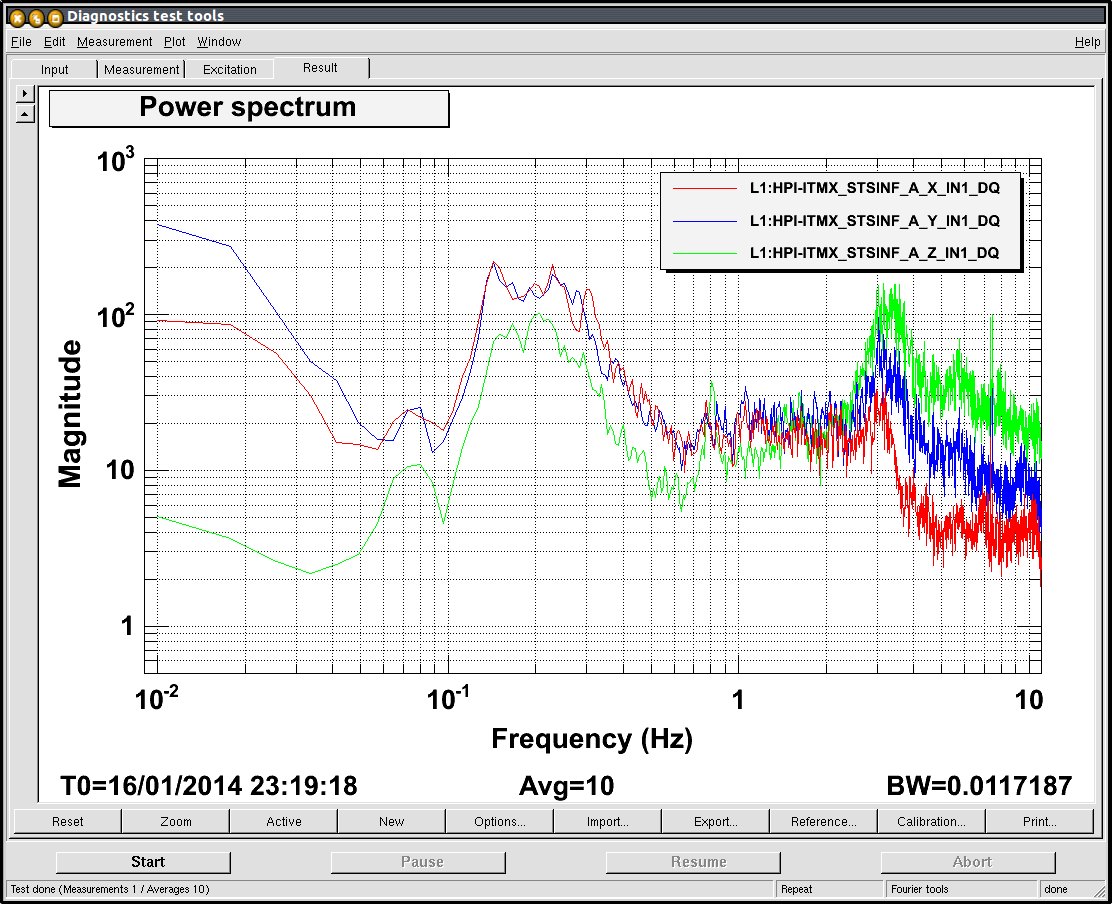Click the Active button
Screen dimensions: 1112x904
click(x=284, y=821)
